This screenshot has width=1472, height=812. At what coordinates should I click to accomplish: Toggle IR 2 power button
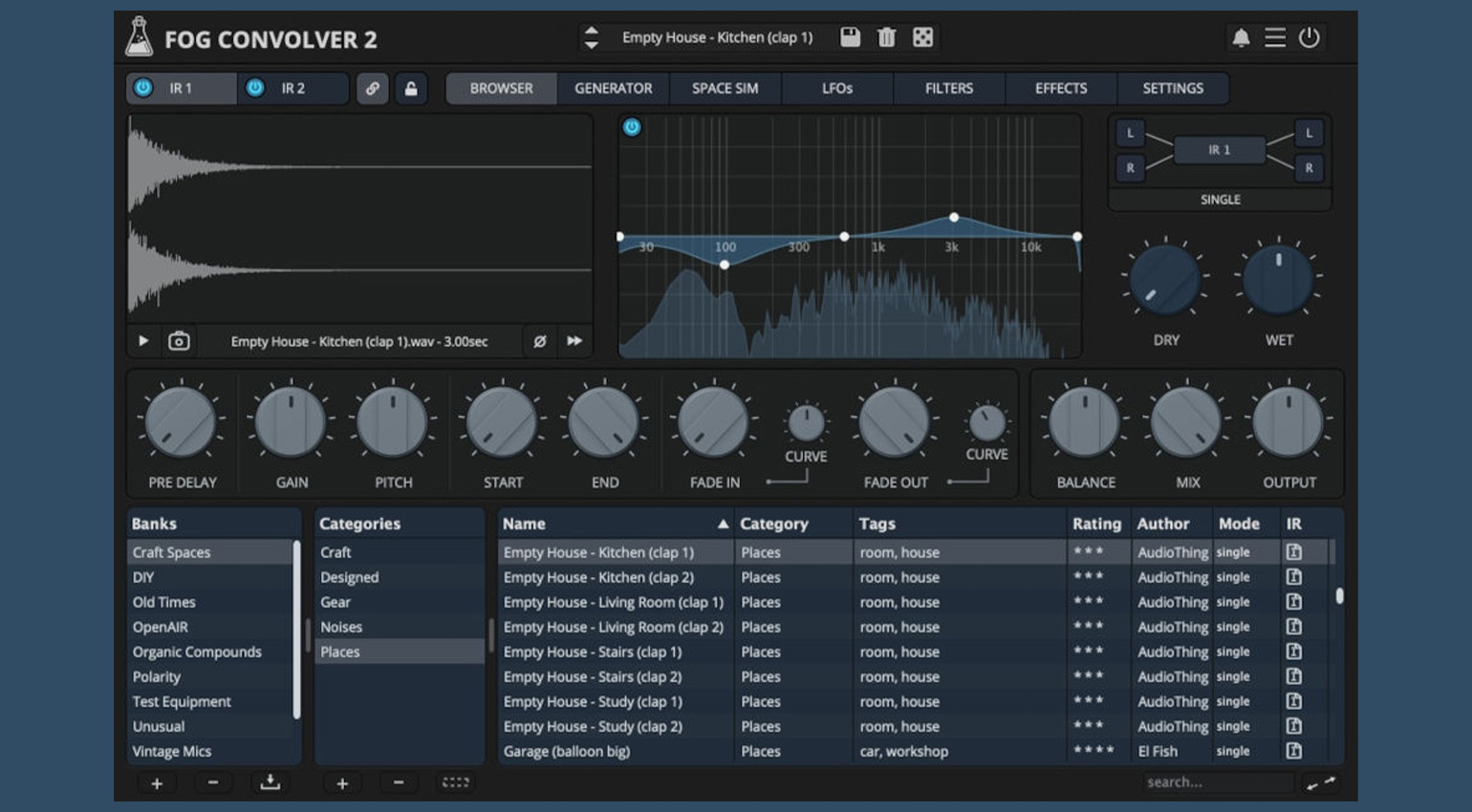point(255,88)
